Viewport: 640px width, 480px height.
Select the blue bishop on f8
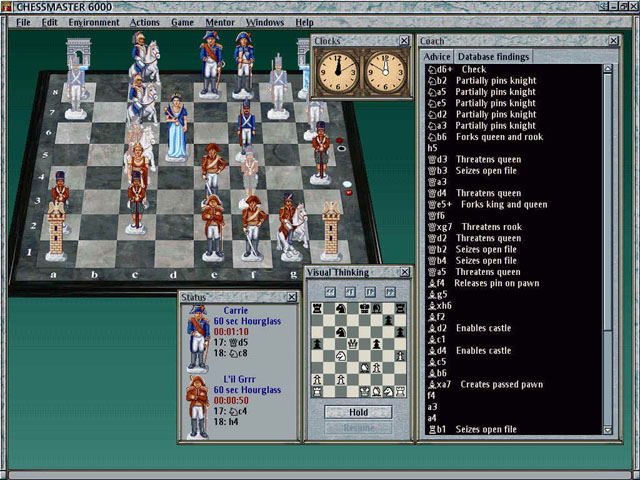coord(244,65)
